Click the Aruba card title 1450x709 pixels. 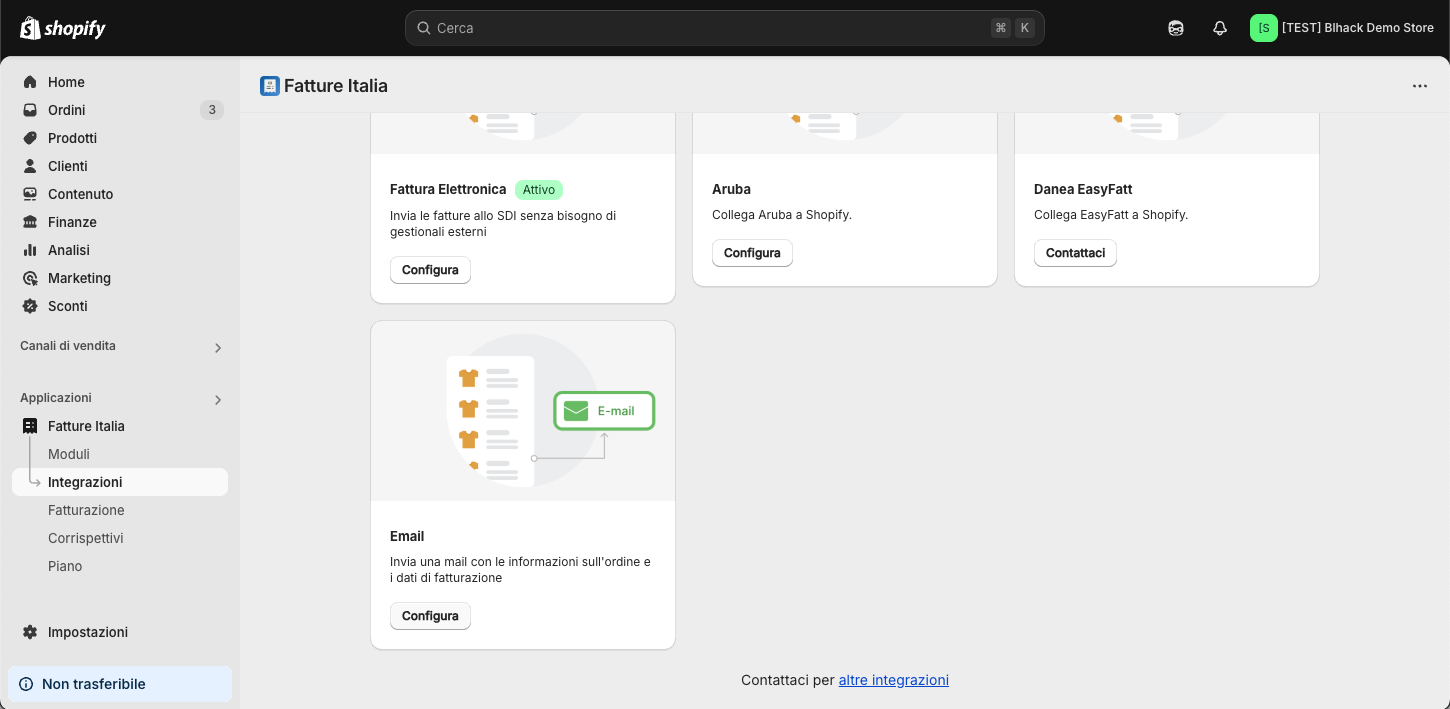731,189
